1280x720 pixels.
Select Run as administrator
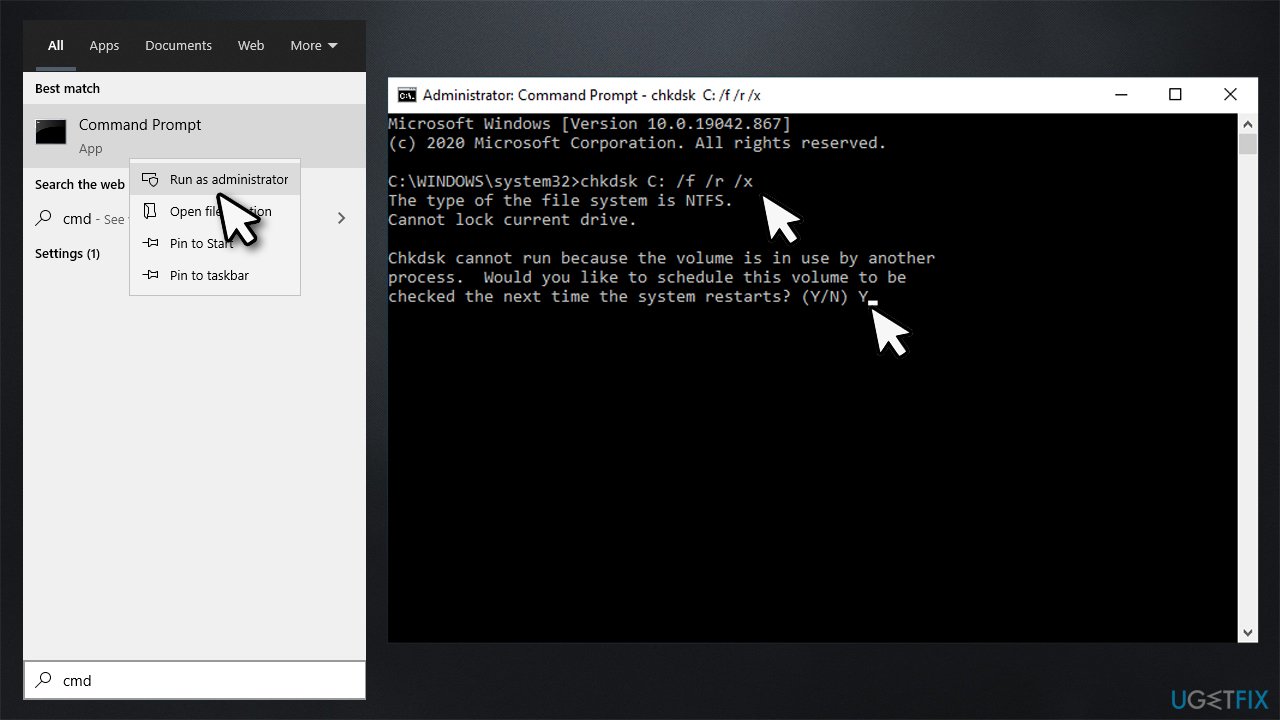(229, 179)
